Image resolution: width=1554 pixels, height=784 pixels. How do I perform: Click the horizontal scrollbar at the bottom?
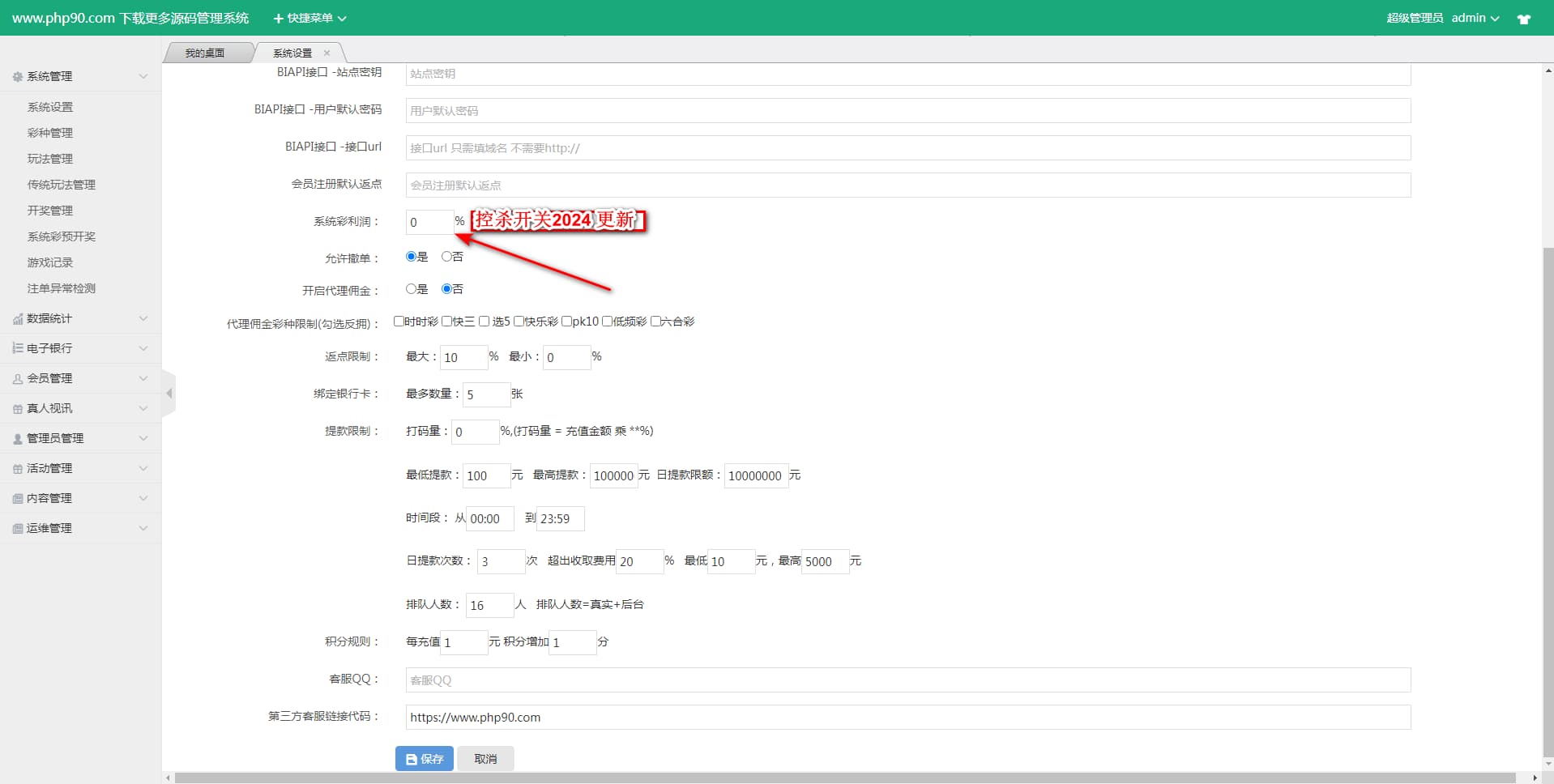tap(843, 778)
